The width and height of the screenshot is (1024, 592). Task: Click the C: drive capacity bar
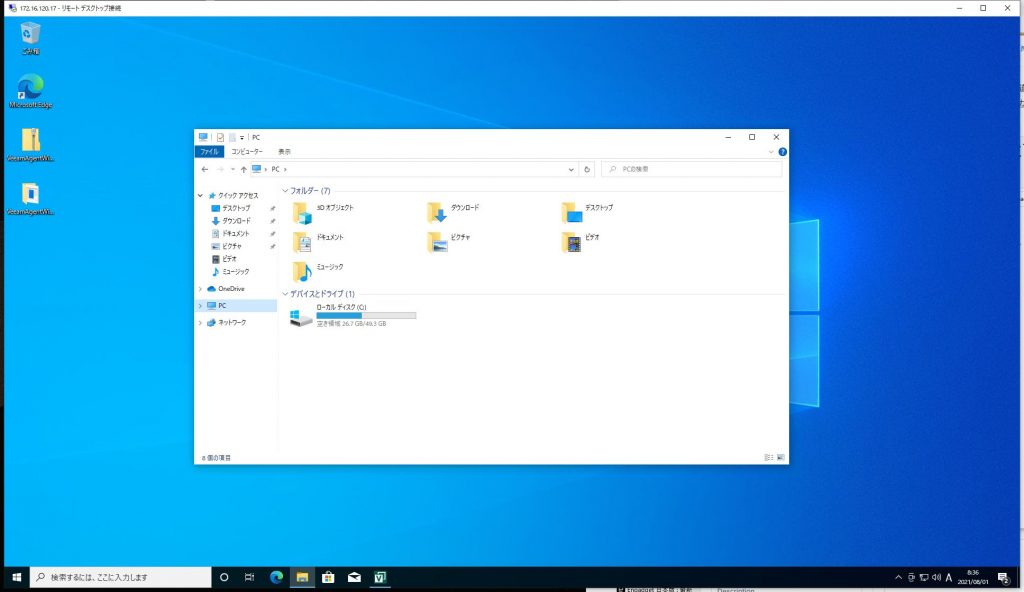366,316
